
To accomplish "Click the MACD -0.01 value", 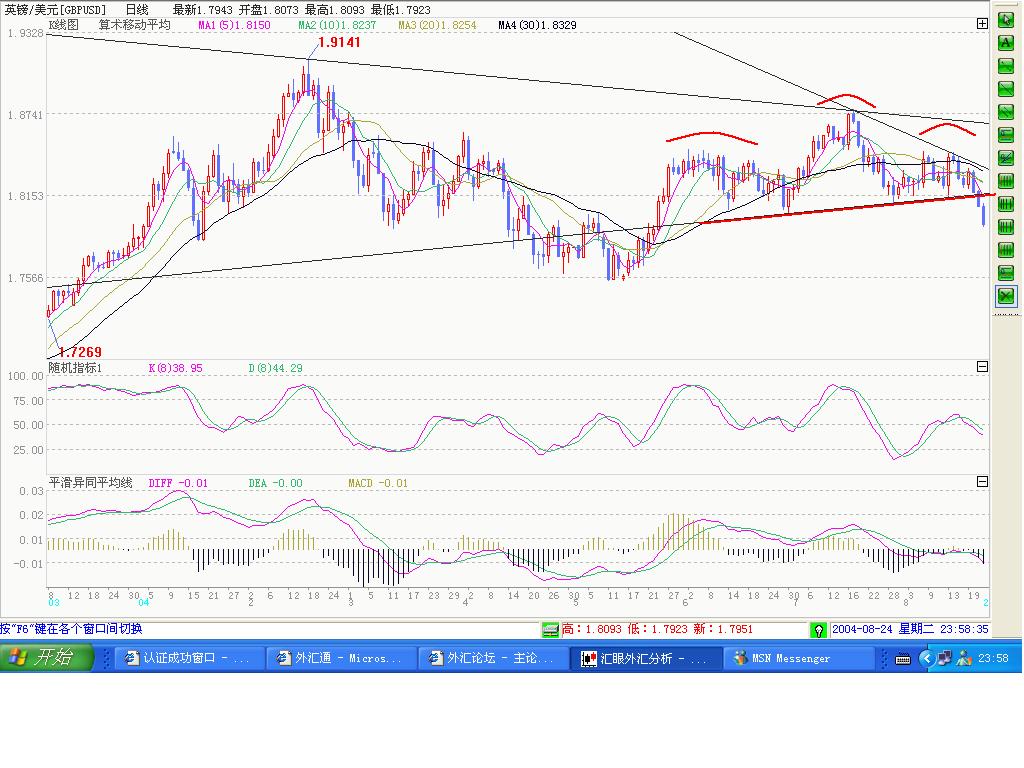I will 378,483.
